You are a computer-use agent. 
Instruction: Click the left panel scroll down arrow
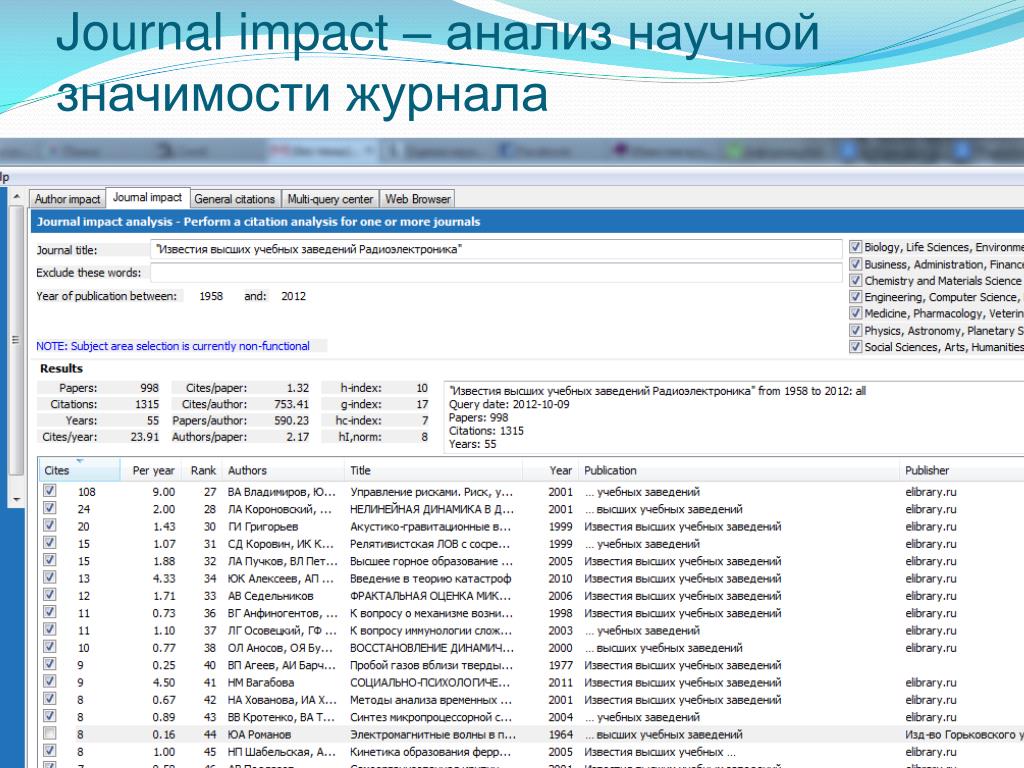click(17, 500)
